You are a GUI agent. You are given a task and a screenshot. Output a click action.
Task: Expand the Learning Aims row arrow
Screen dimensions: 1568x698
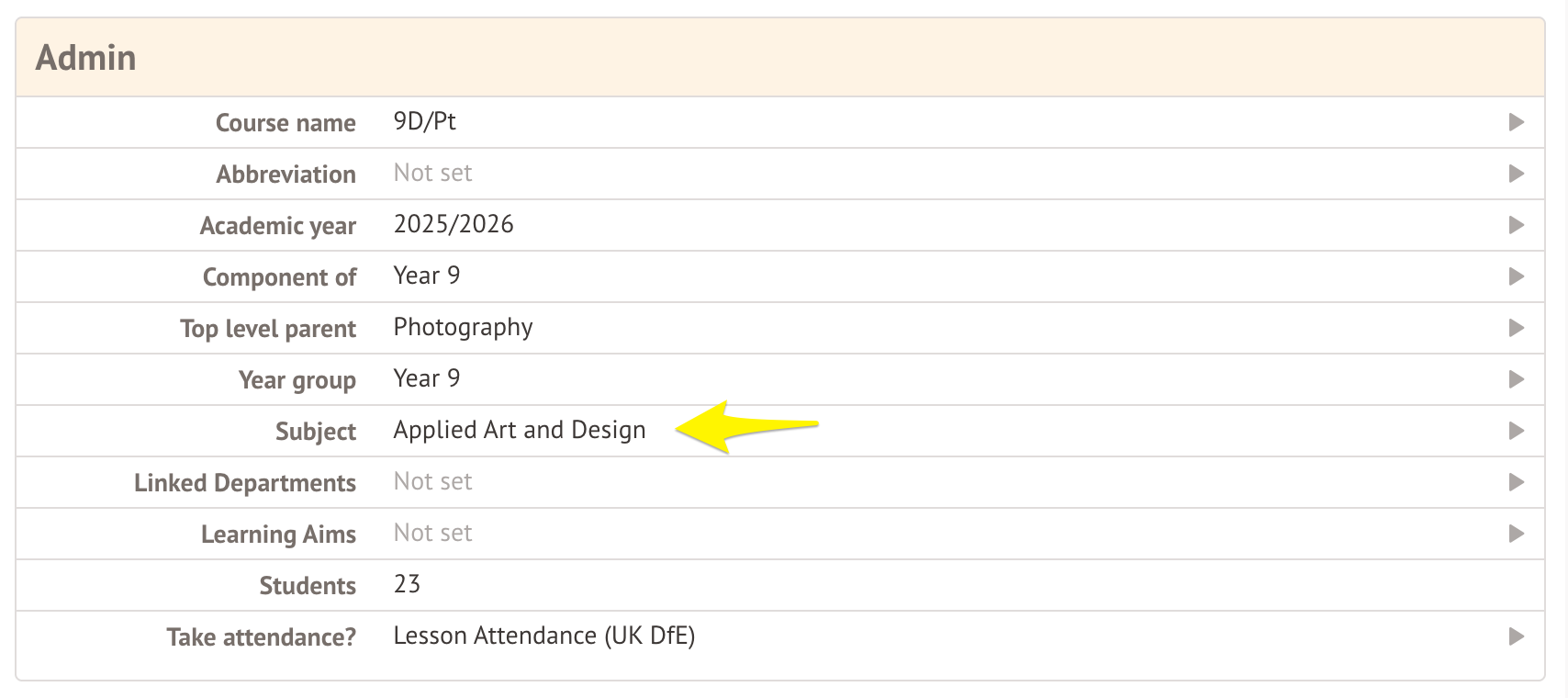point(1517,534)
